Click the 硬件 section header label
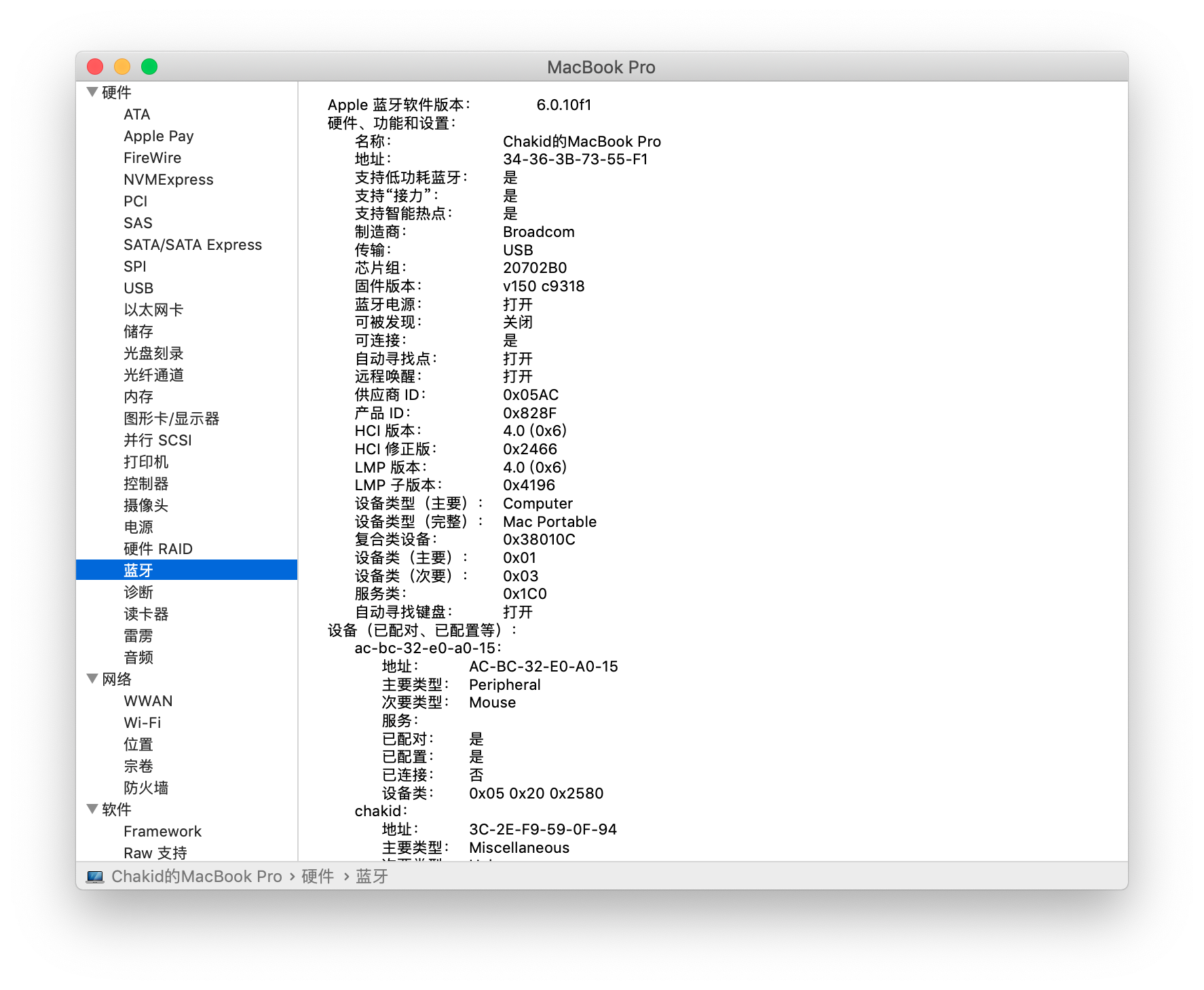 point(117,92)
